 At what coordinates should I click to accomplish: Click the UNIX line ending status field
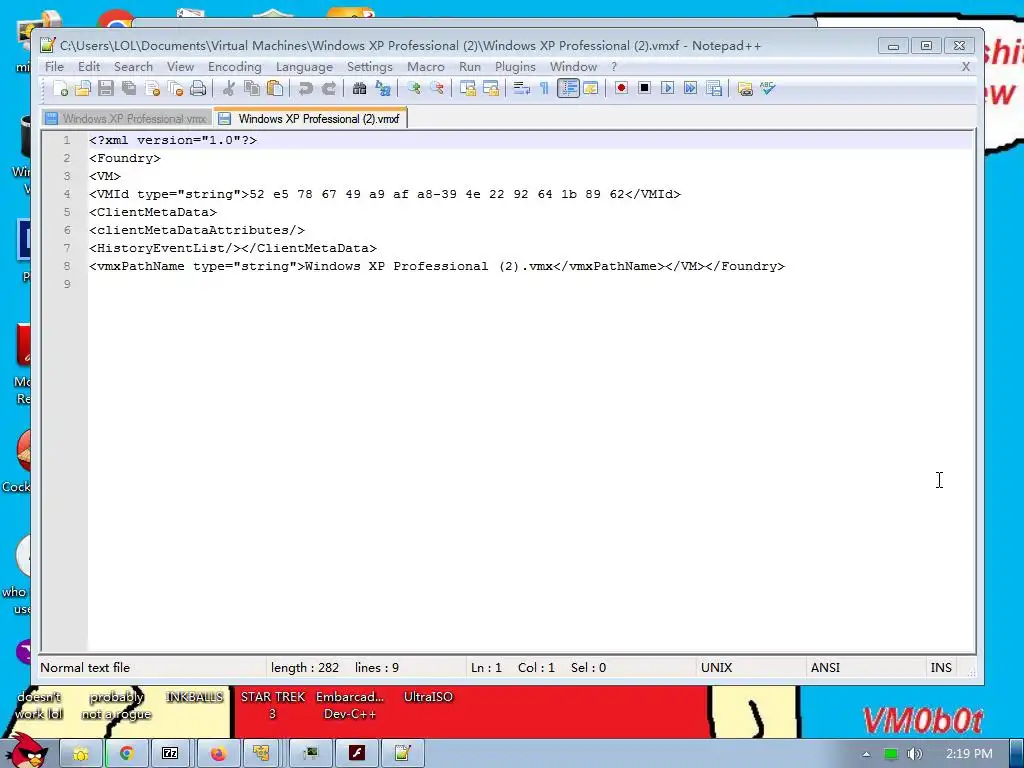(x=751, y=667)
